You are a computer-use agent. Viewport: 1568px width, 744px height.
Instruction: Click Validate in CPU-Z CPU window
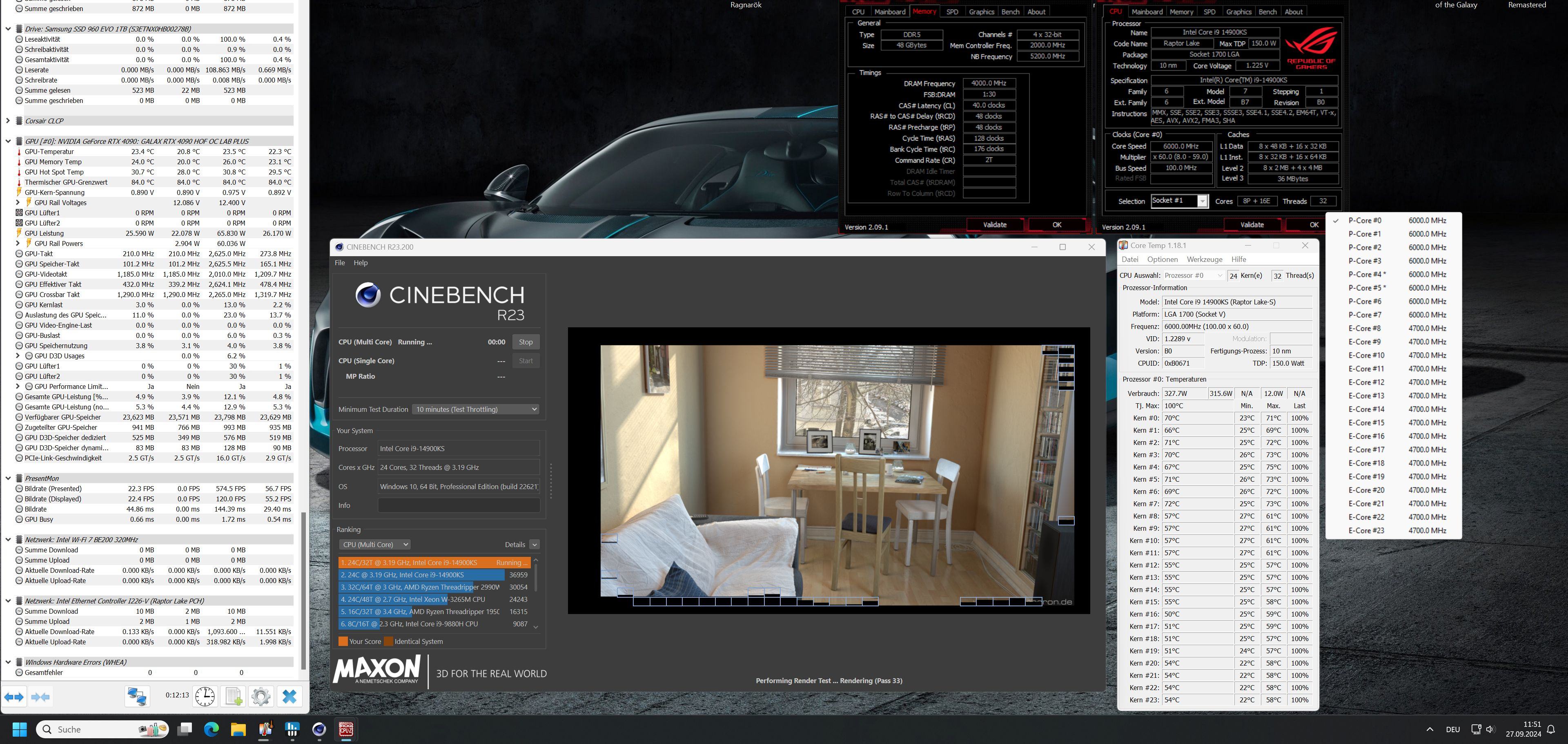point(1252,225)
